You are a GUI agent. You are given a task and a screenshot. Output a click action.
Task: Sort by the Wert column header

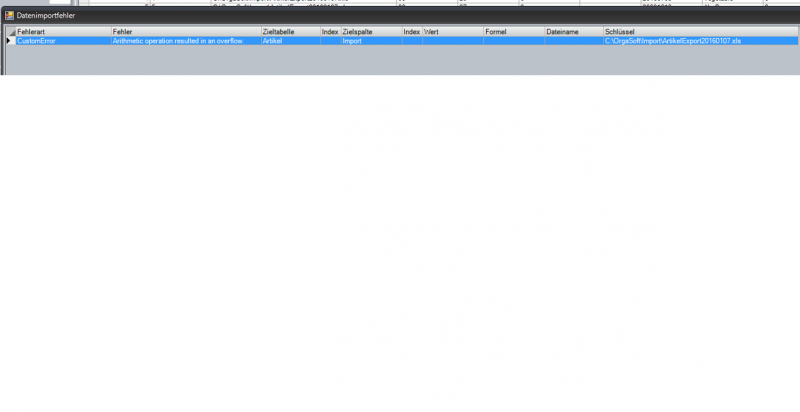click(x=452, y=32)
